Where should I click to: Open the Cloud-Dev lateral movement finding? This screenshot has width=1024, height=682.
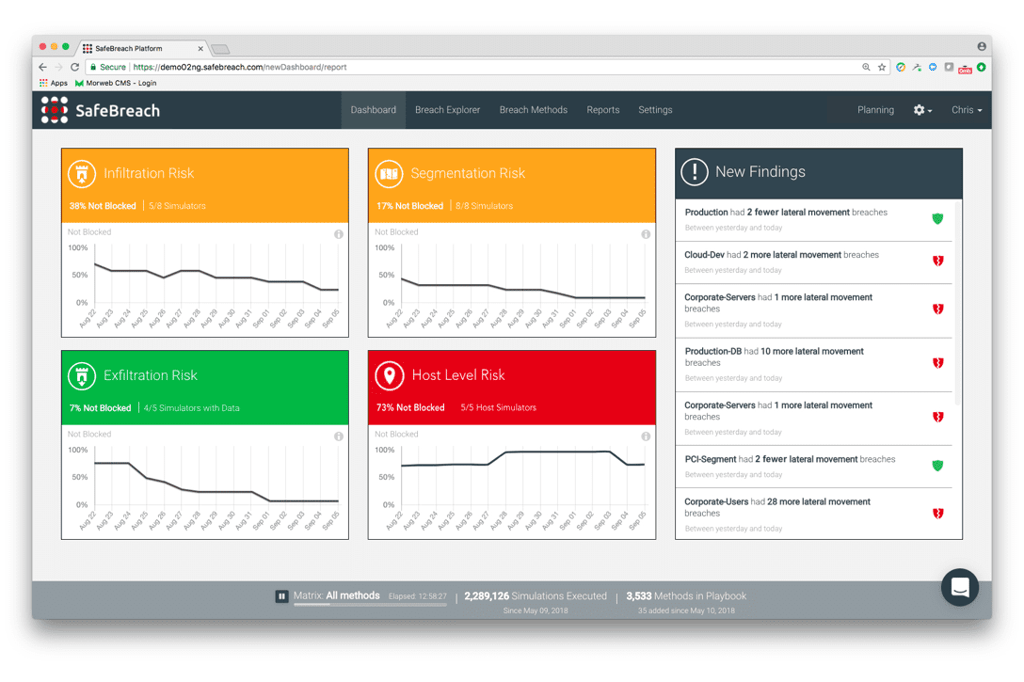814,262
